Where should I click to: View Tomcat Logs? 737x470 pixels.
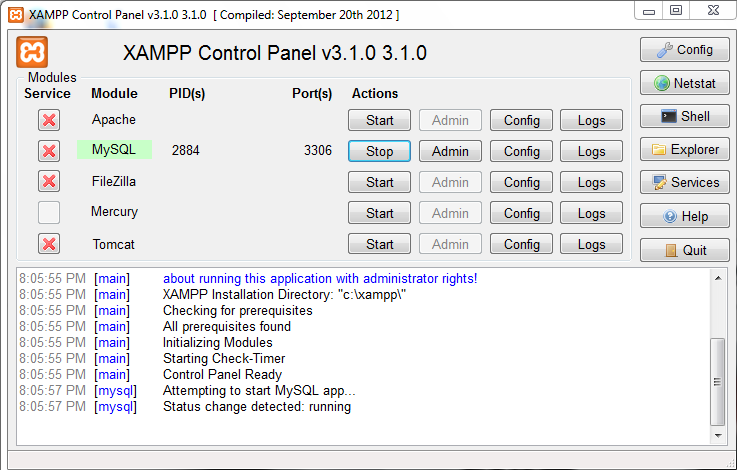(x=591, y=244)
